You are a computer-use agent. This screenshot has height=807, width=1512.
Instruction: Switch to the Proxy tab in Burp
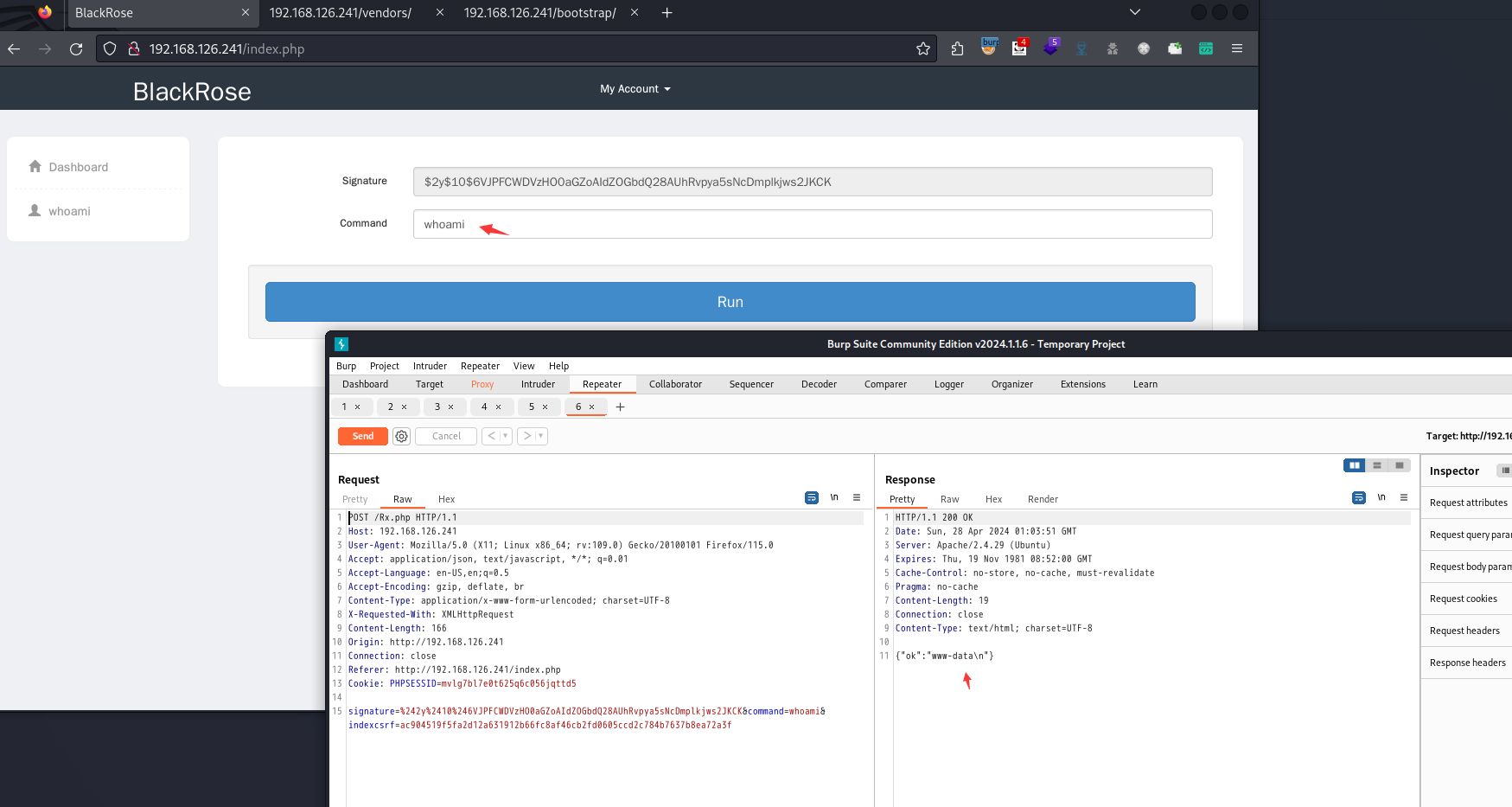482,384
